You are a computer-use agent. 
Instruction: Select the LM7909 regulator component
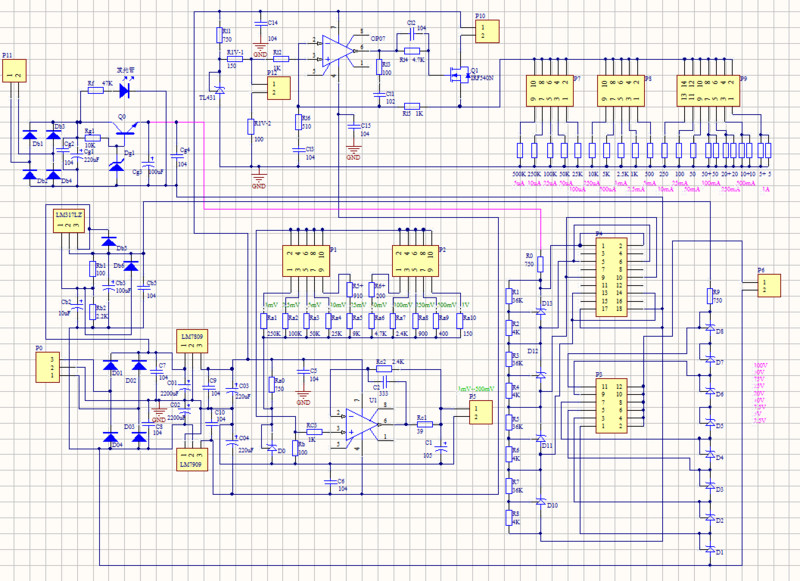click(192, 455)
